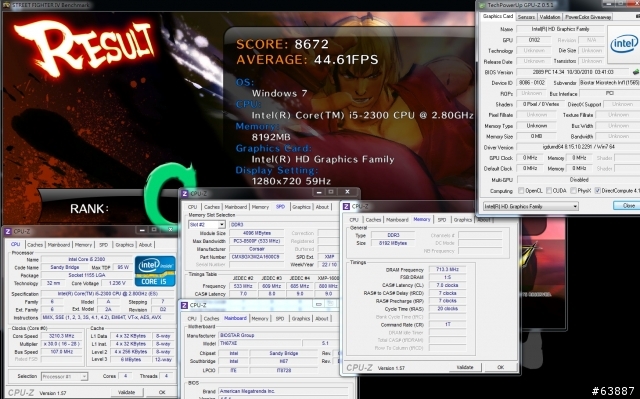The width and height of the screenshot is (640, 399).
Task: Click the Code Name Sandy Bridge value
Action: click(x=64, y=267)
